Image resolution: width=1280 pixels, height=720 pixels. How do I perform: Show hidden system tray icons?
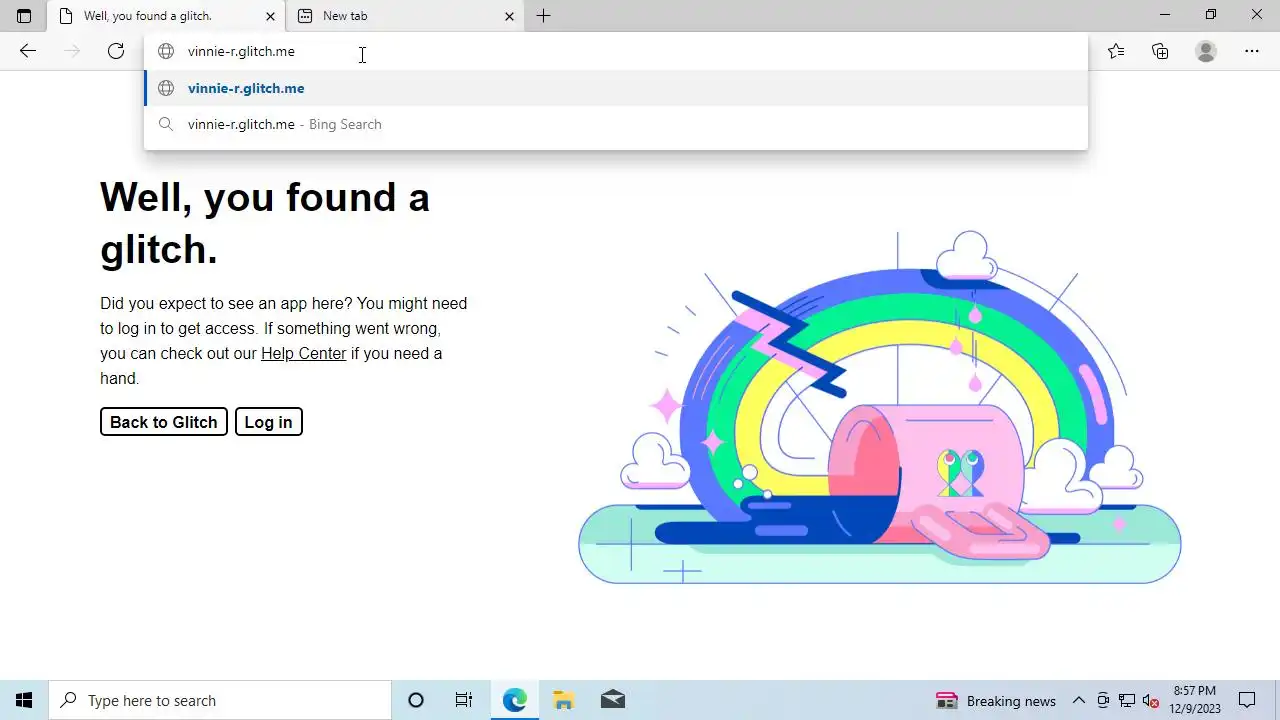coord(1079,700)
